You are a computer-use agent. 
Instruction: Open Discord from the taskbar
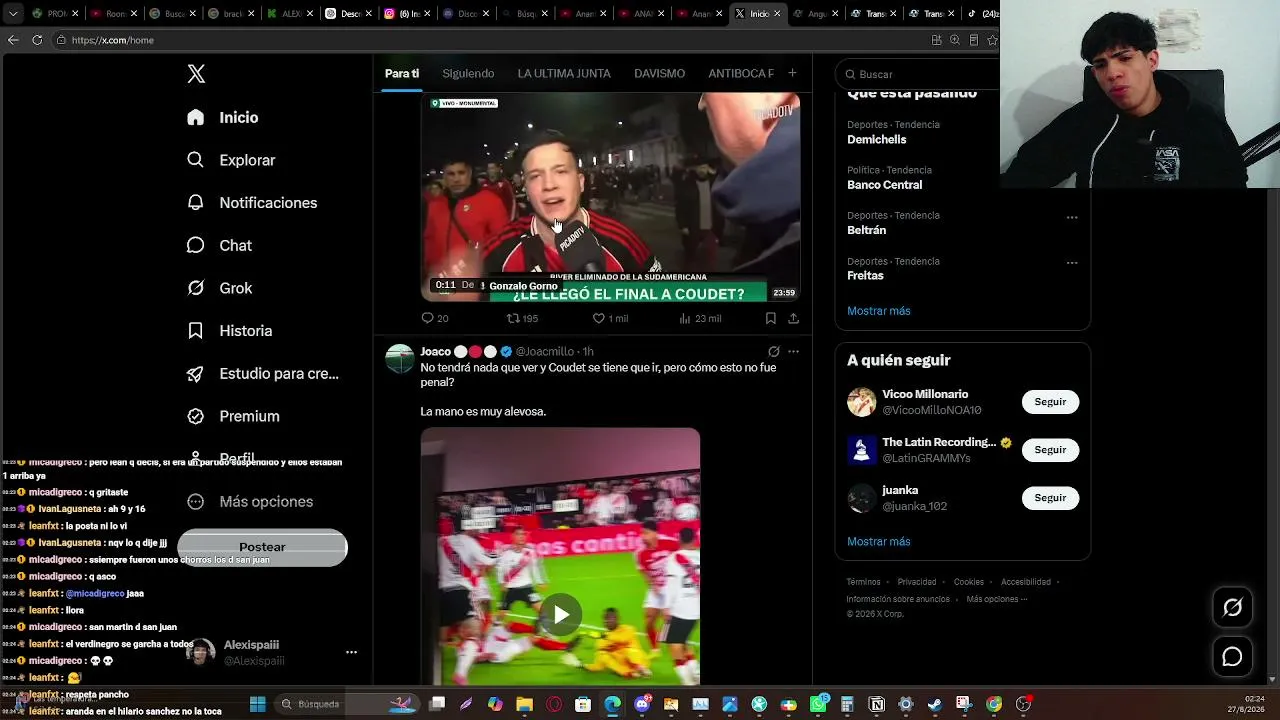tap(642, 704)
